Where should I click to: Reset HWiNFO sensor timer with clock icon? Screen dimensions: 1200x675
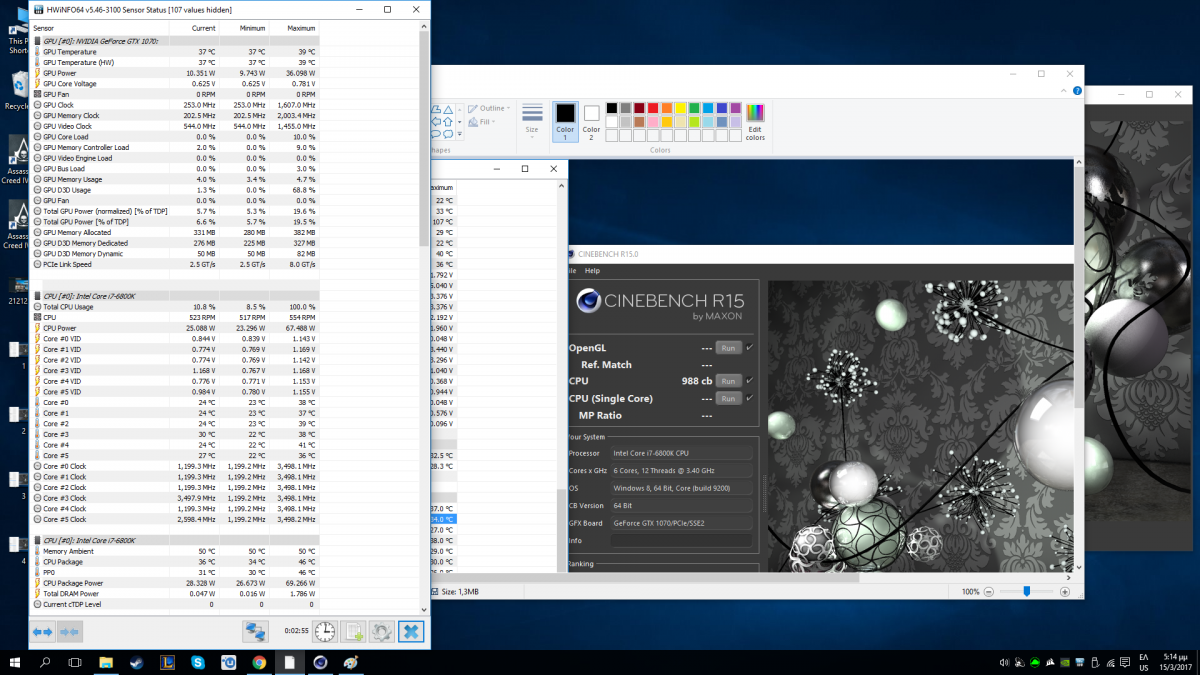325,632
